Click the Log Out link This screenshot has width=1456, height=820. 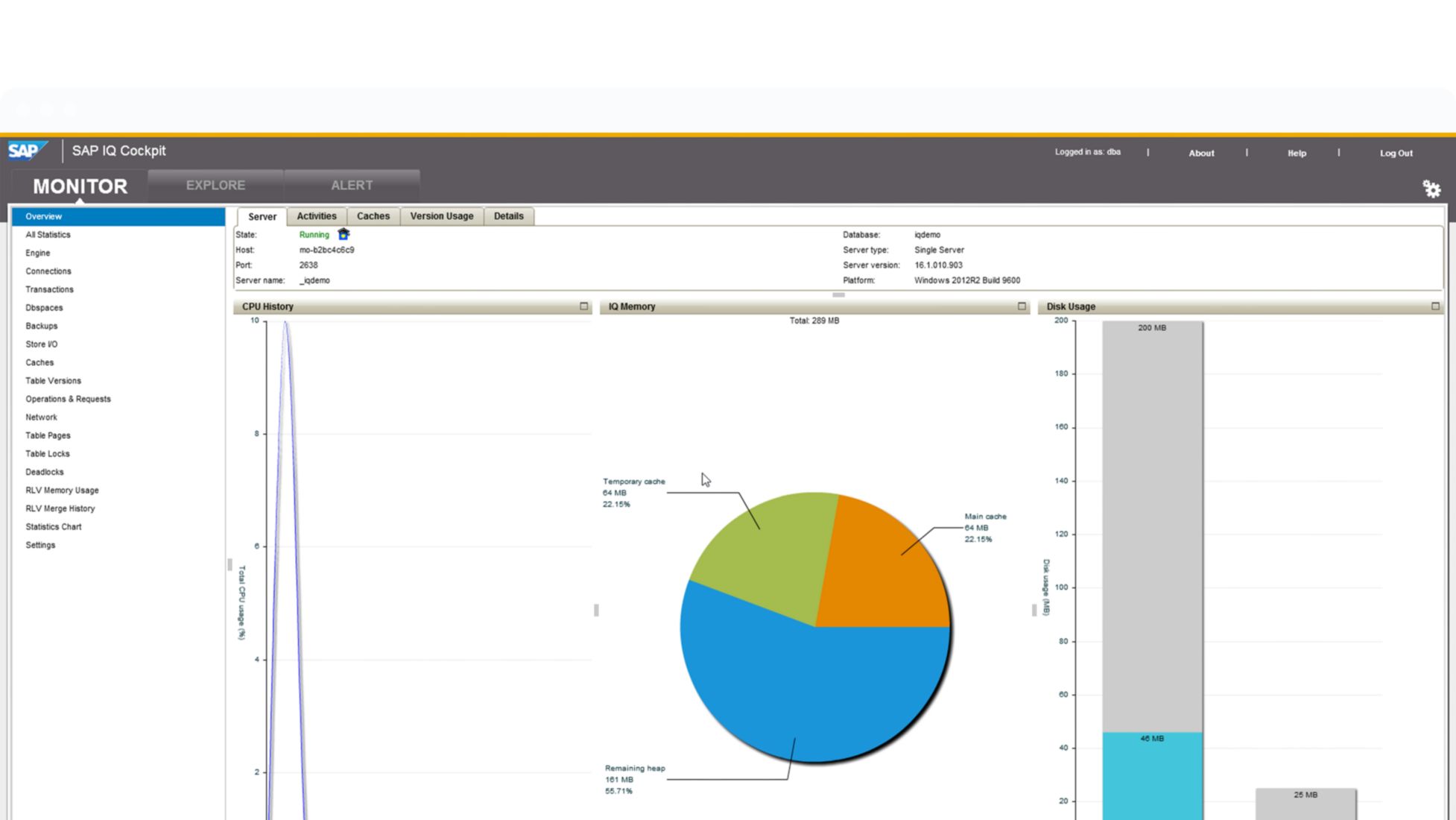[1396, 154]
